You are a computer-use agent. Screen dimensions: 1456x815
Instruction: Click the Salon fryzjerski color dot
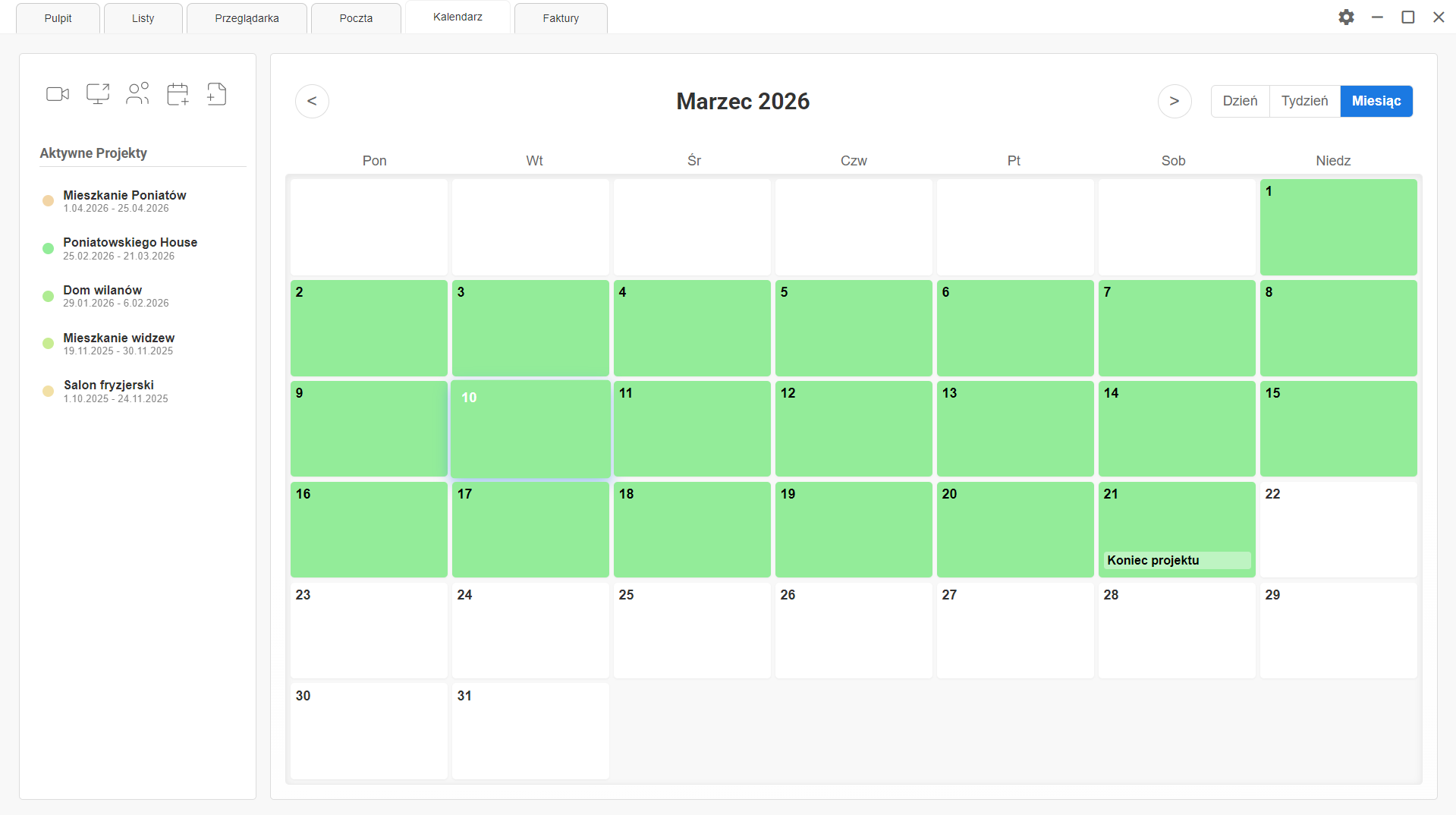[x=48, y=392]
